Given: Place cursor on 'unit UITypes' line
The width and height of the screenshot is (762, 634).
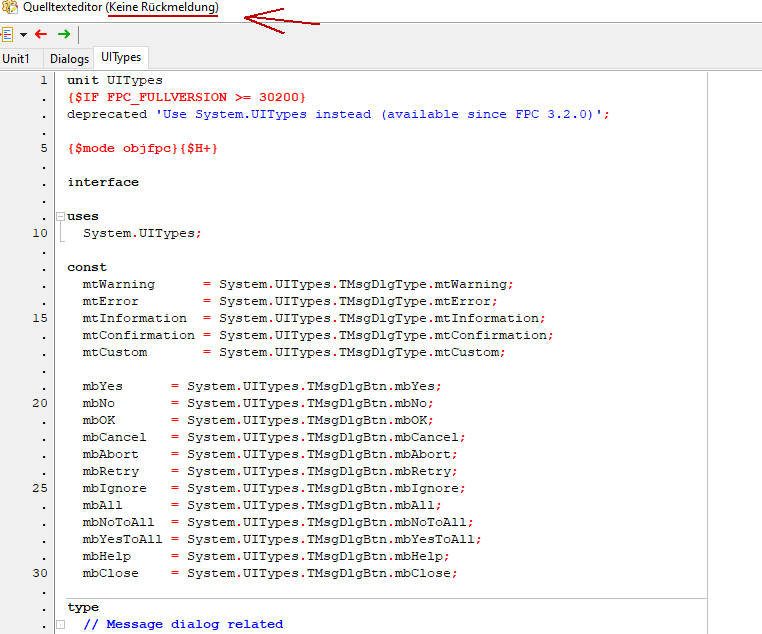Looking at the screenshot, I should (x=115, y=80).
